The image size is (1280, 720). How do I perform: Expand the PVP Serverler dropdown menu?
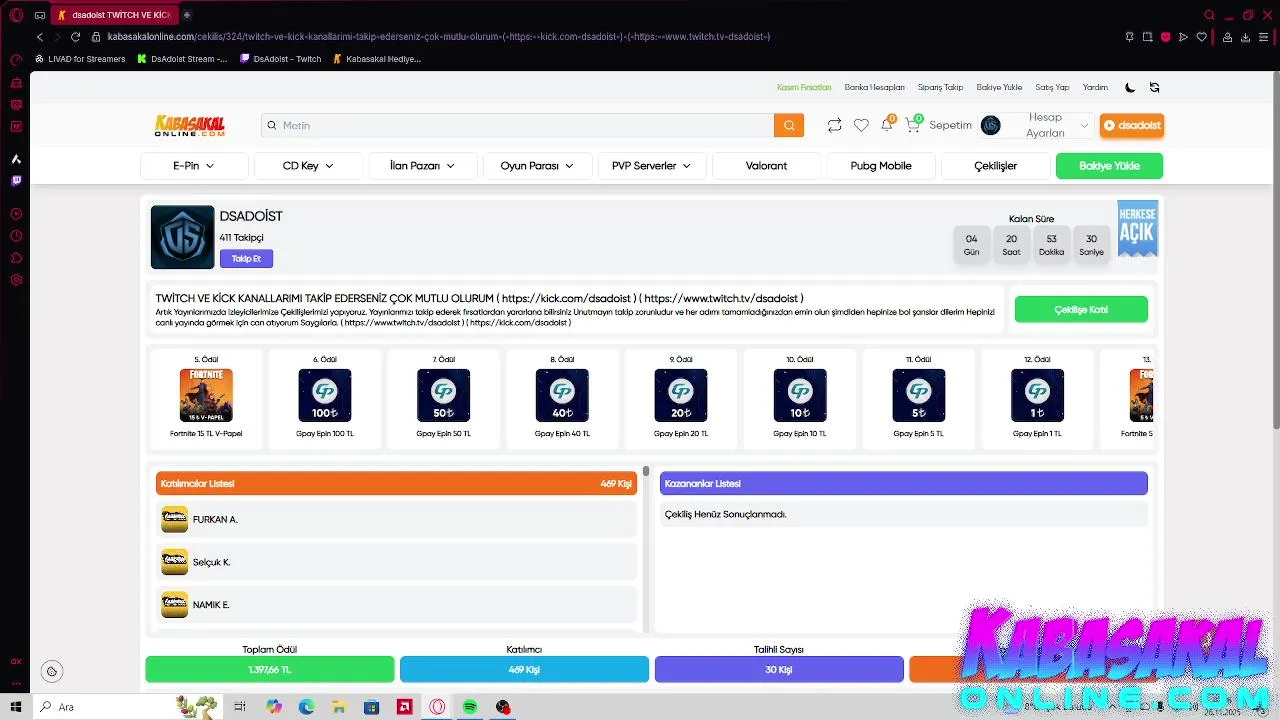(x=651, y=166)
